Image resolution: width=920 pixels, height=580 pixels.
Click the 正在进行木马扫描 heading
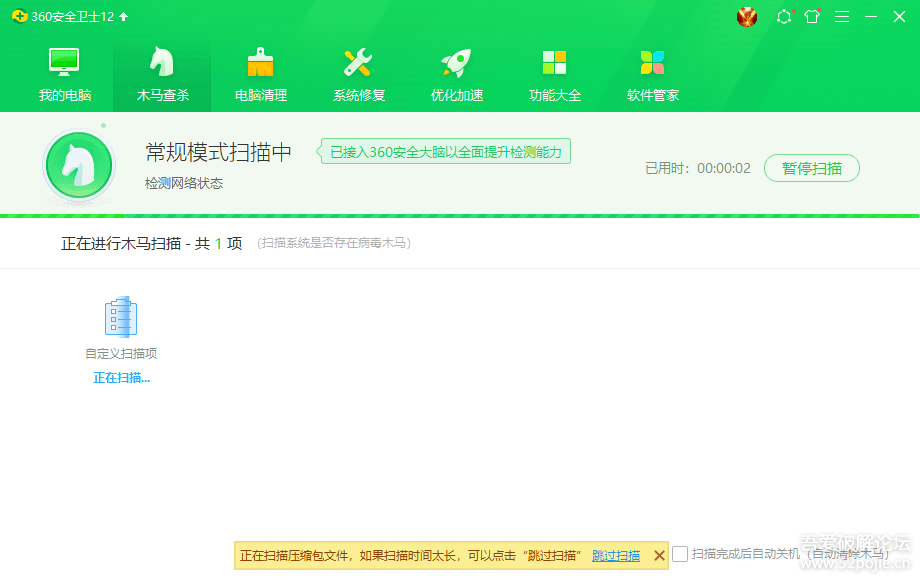click(x=151, y=243)
